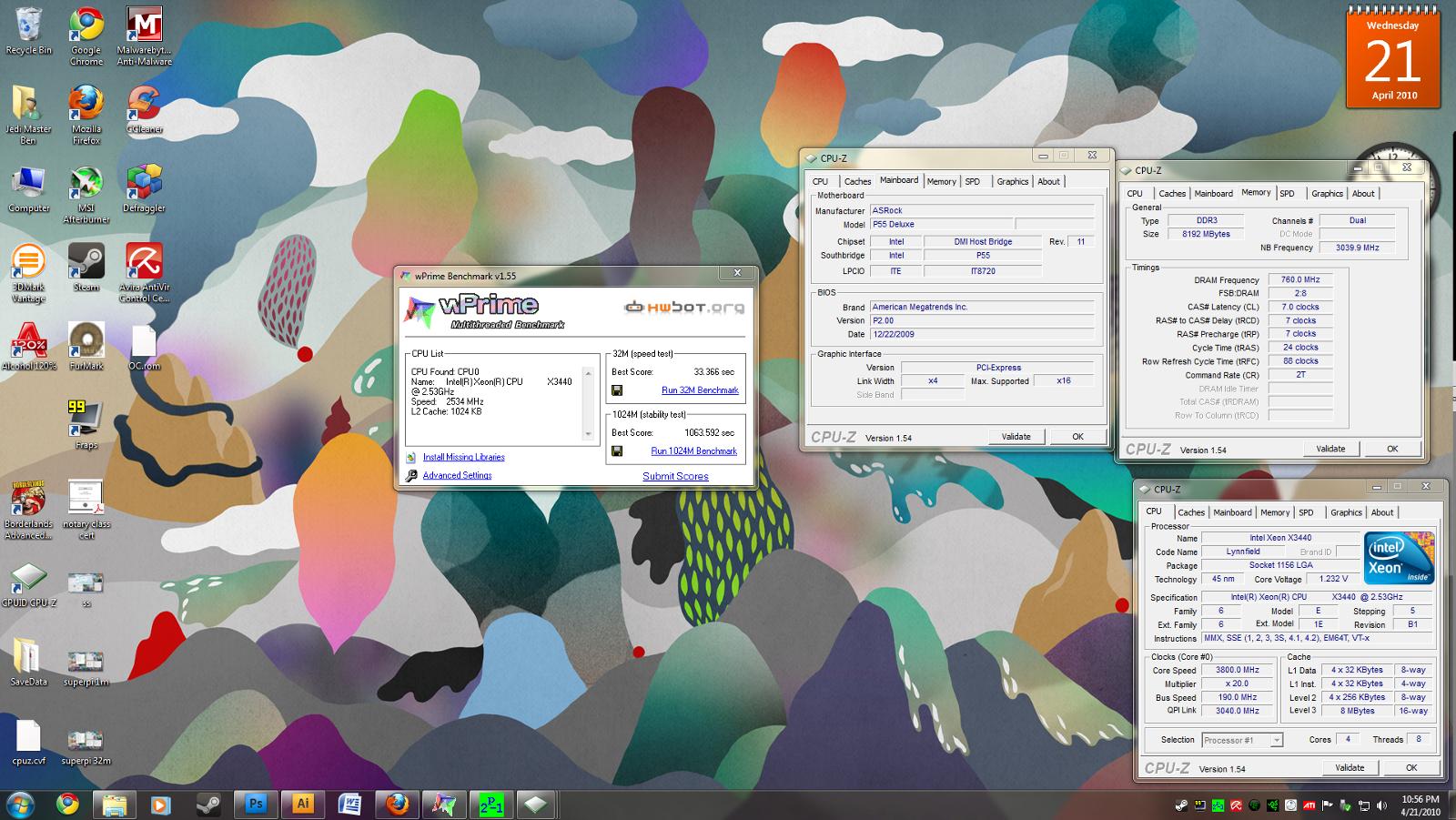Open CCleaner desktop shortcut
Image resolution: width=1456 pixels, height=820 pixels.
pyautogui.click(x=144, y=111)
